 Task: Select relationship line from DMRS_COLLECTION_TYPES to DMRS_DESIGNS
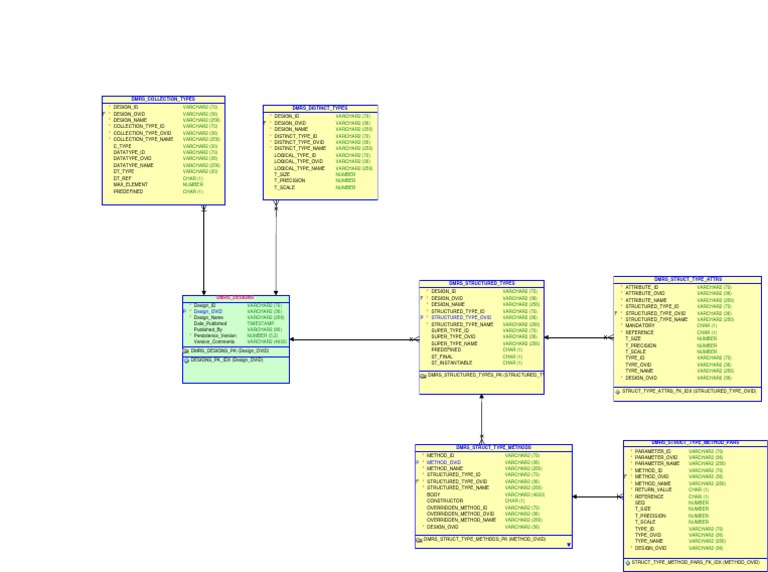click(204, 250)
